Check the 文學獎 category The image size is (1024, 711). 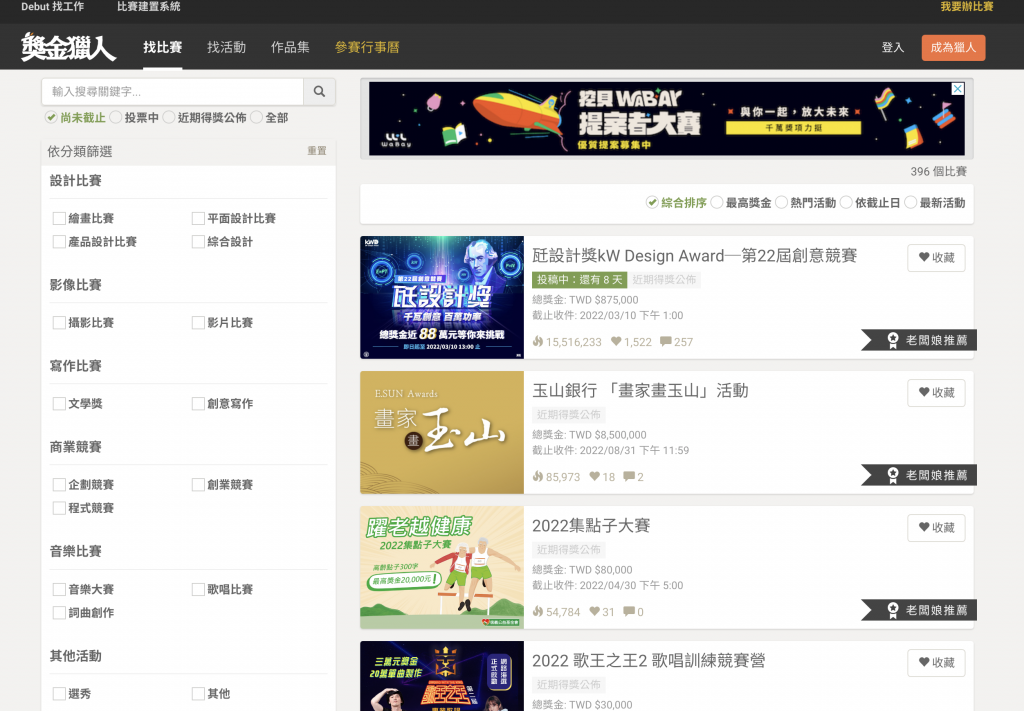(x=59, y=403)
